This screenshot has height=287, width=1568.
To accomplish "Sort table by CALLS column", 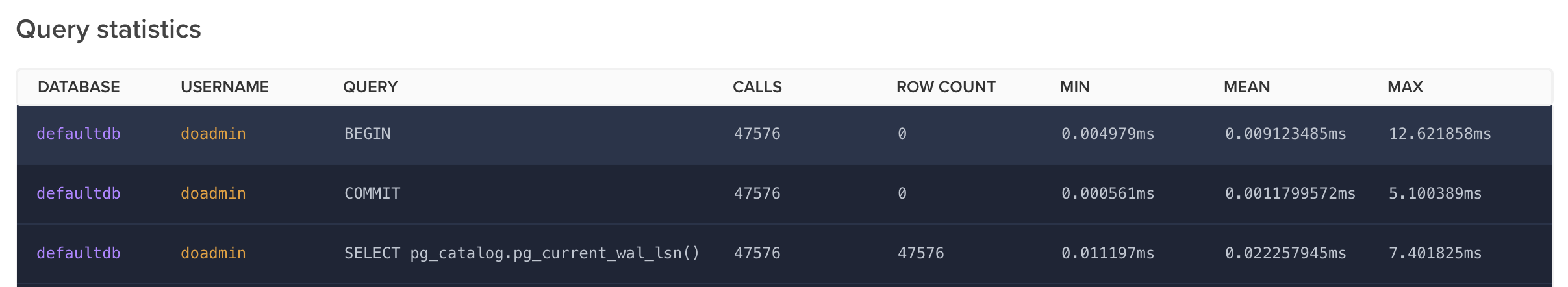I will tap(757, 87).
